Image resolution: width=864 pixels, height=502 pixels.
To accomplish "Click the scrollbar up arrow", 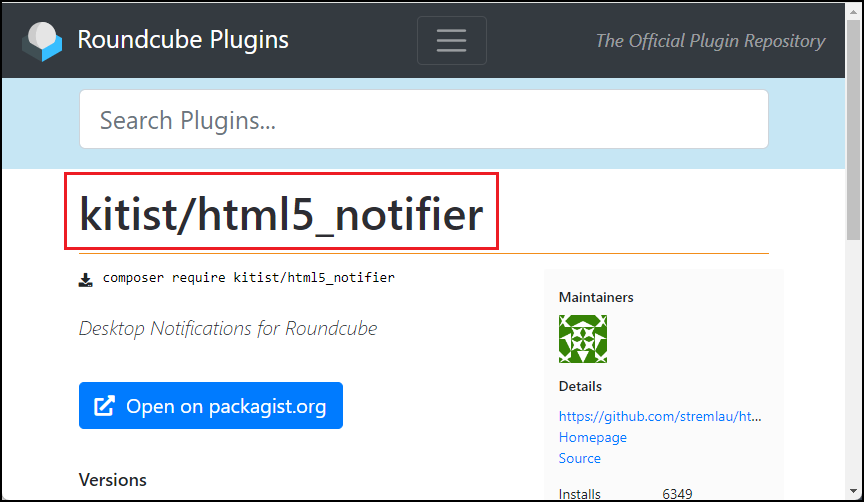I will click(854, 11).
